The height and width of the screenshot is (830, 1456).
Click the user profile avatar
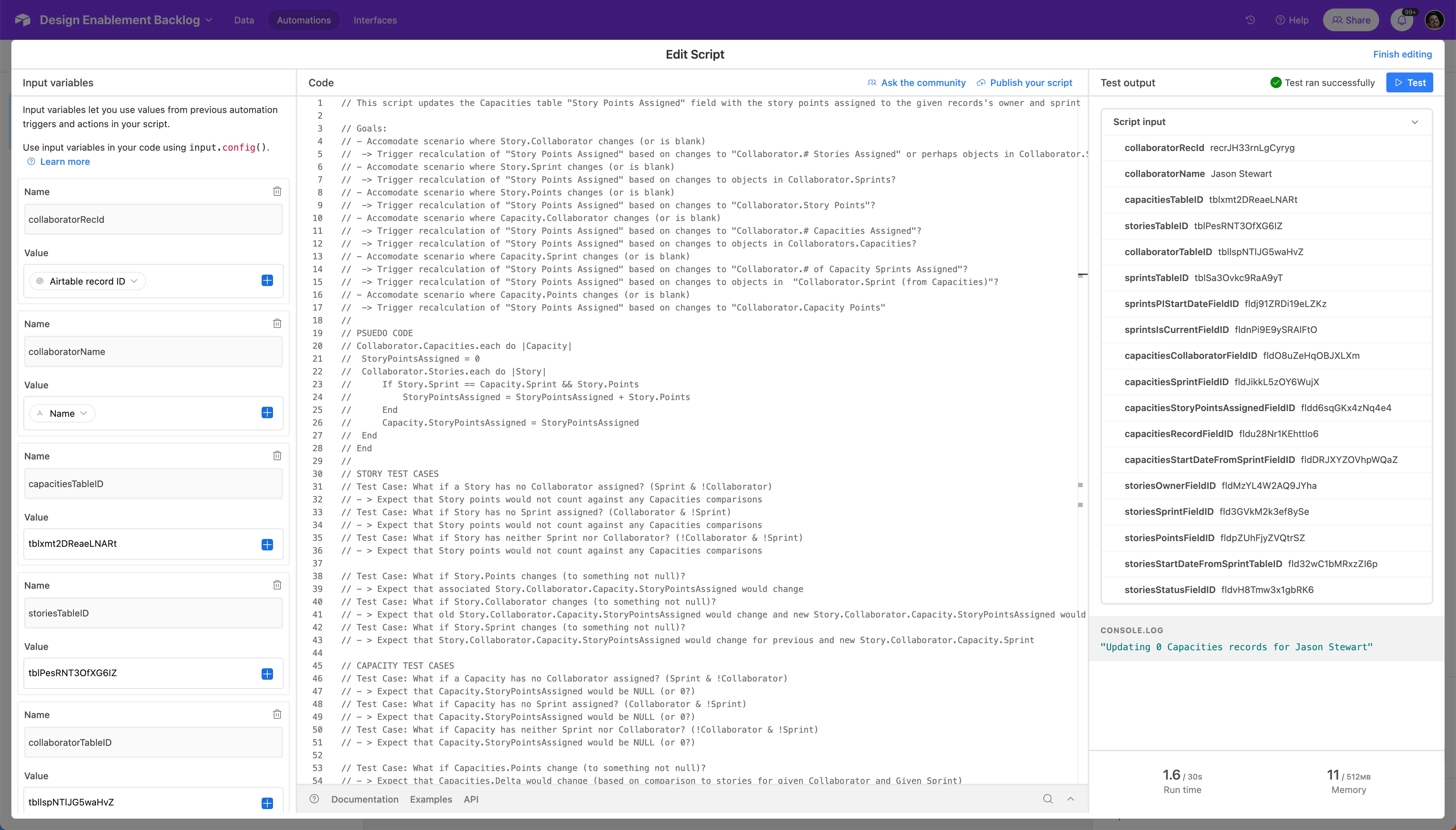pos(1434,20)
